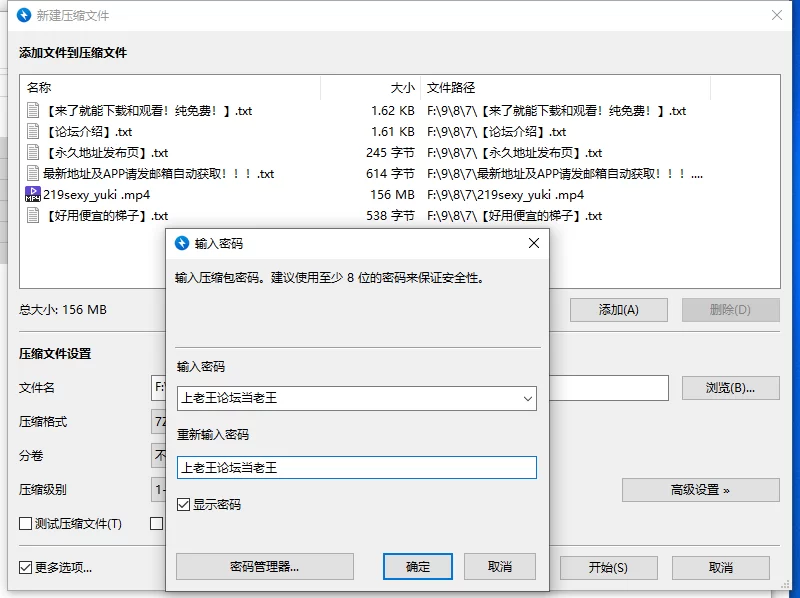The width and height of the screenshot is (800, 598).
Task: Click the 614 字节 size cell
Action: [390, 173]
